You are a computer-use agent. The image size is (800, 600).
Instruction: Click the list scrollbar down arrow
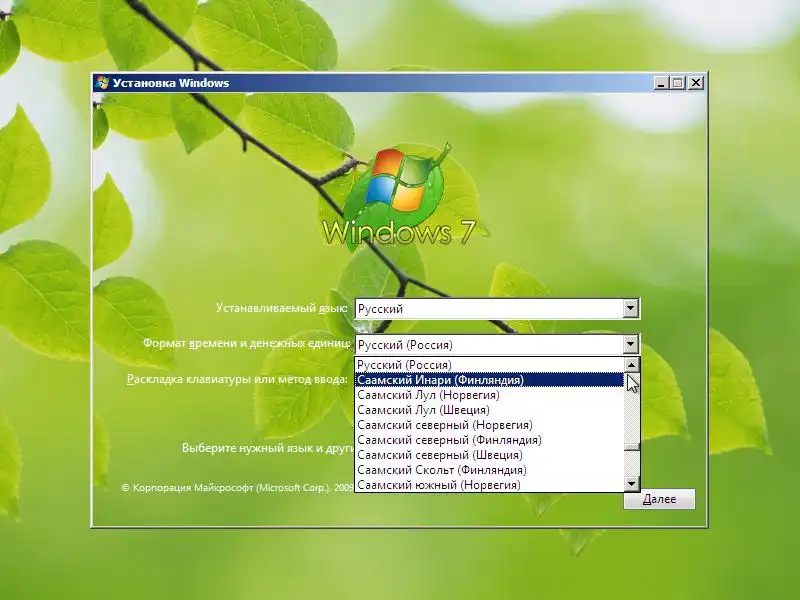(x=632, y=484)
